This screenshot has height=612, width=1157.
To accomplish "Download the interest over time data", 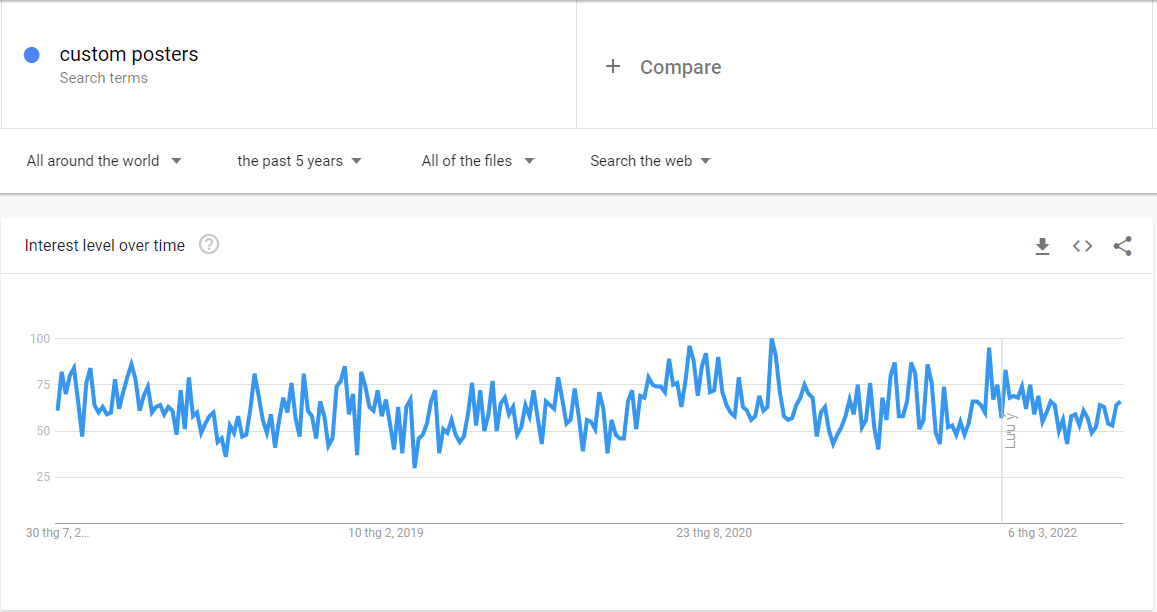I will (1042, 246).
